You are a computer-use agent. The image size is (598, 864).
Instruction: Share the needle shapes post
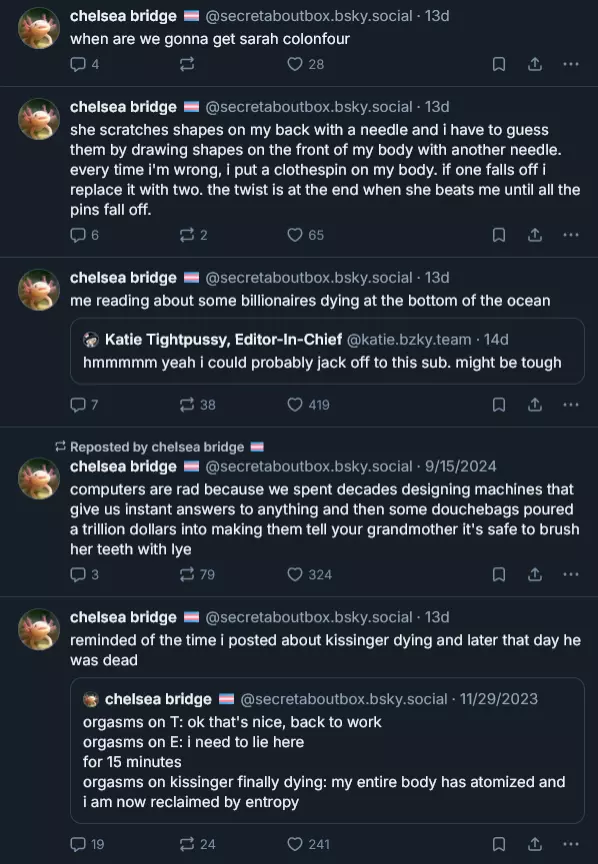tap(535, 235)
